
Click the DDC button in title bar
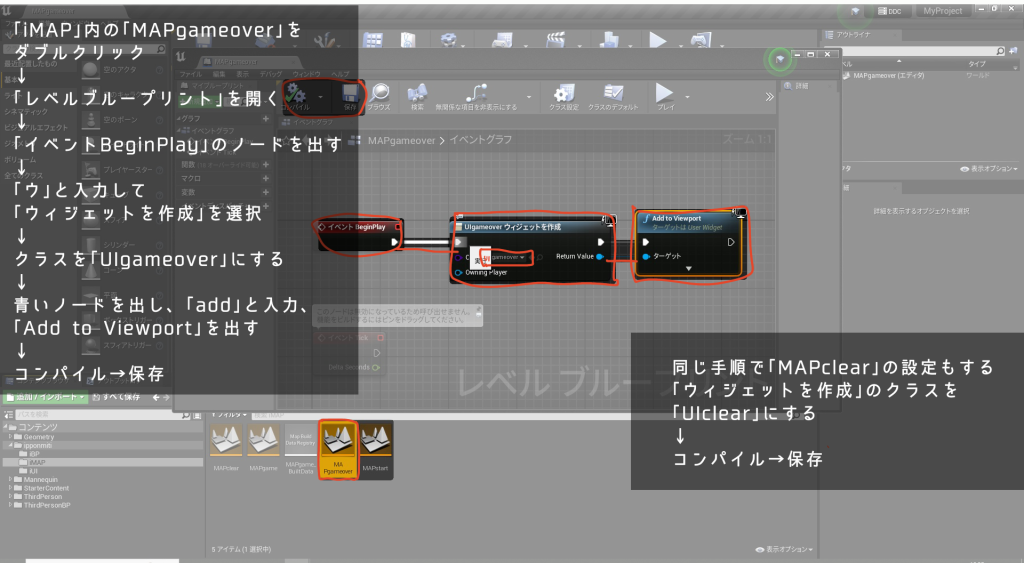(888, 10)
